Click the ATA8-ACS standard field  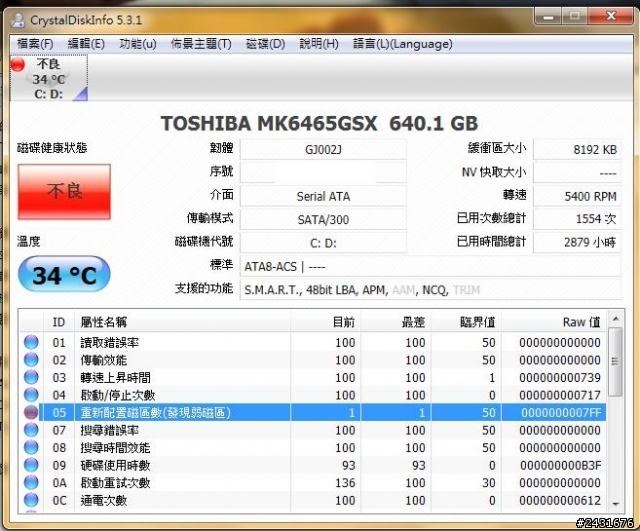431,267
